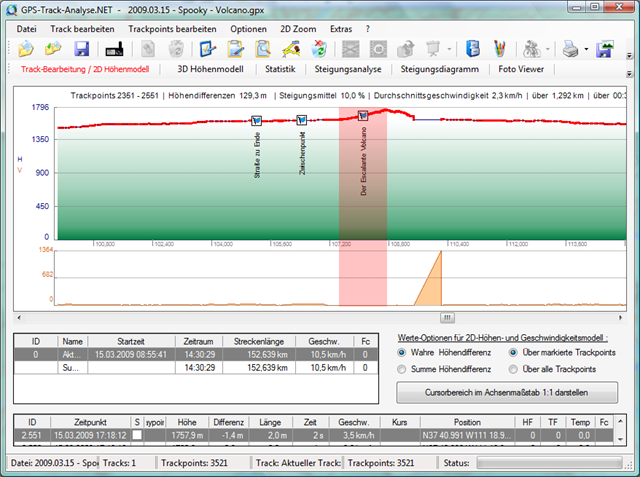Open the '2D Zoom' menu
This screenshot has width=640, height=477.
[x=296, y=29]
